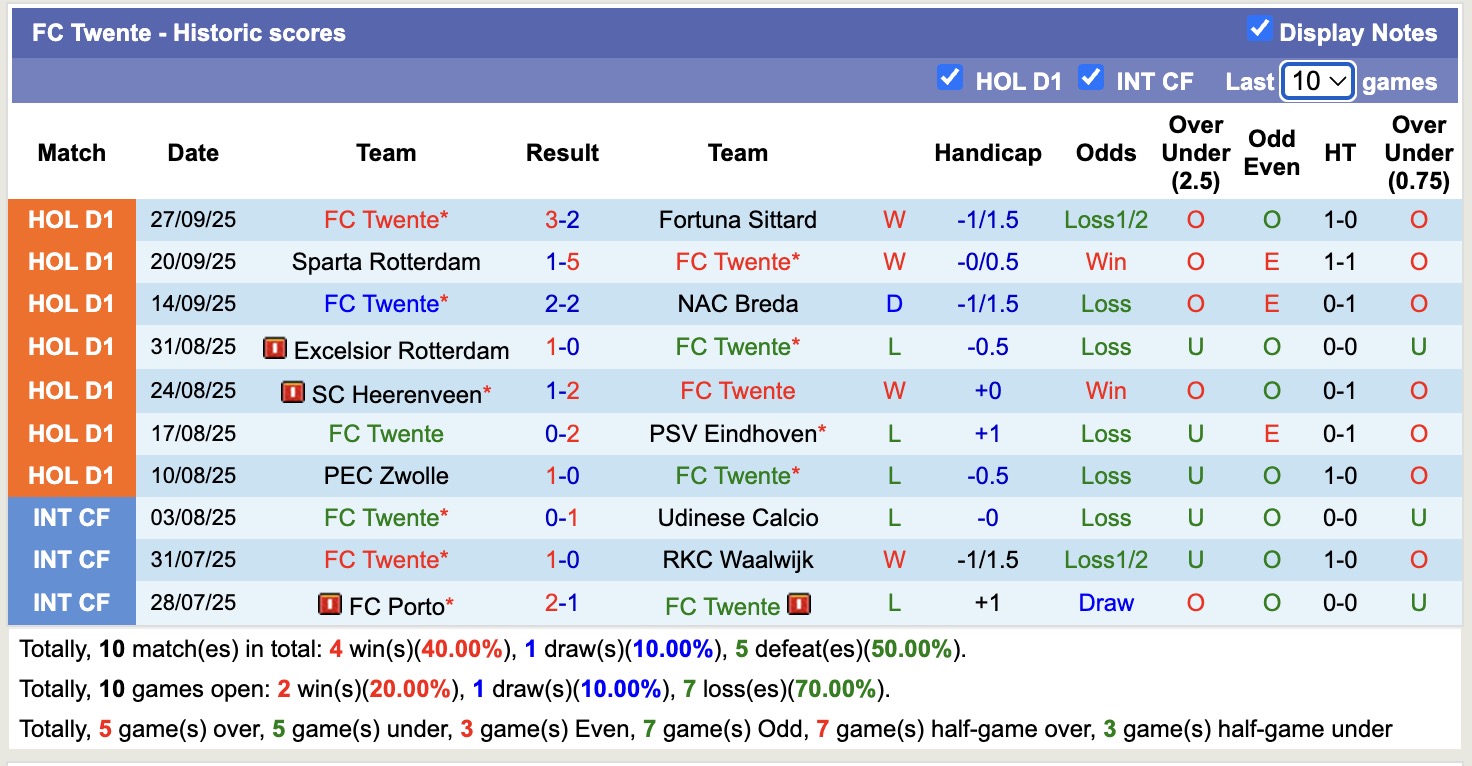
Task: Click the HOL D1 label on the 27/09 row
Action: [x=72, y=219]
